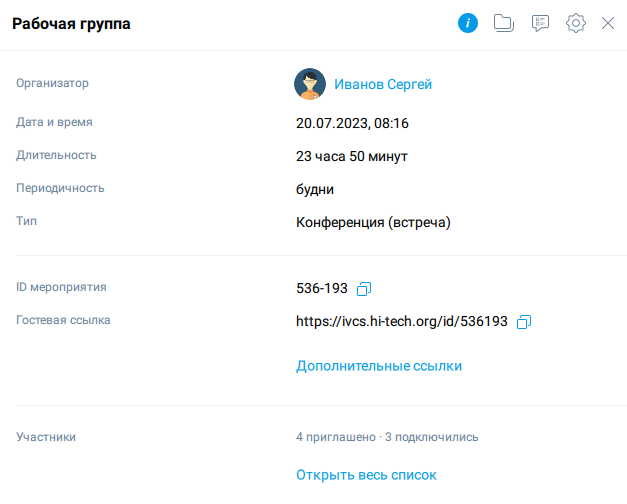Open event settings gear icon
The image size is (627, 504).
click(x=575, y=23)
